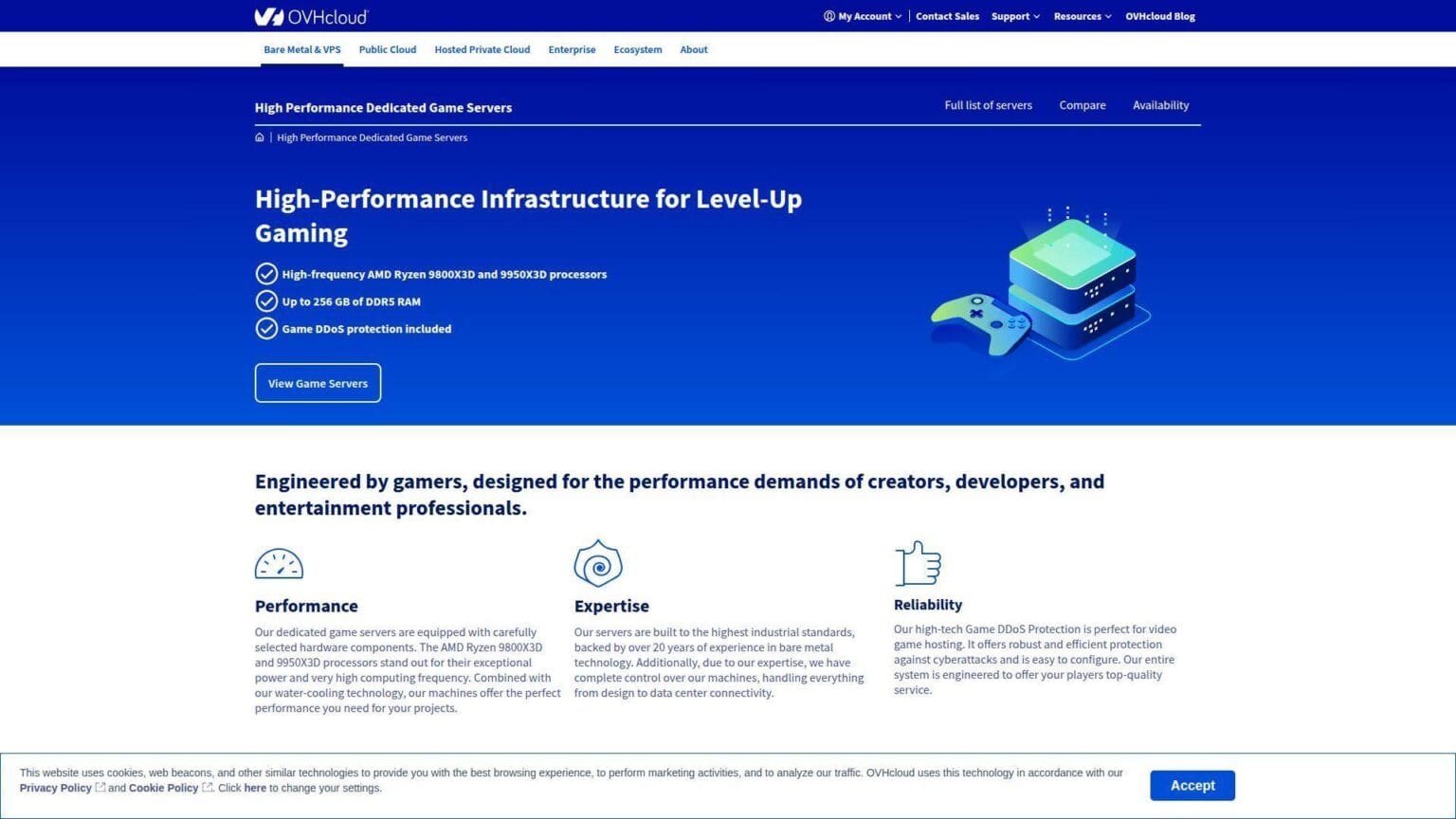Open the Compare servers link

[1083, 105]
